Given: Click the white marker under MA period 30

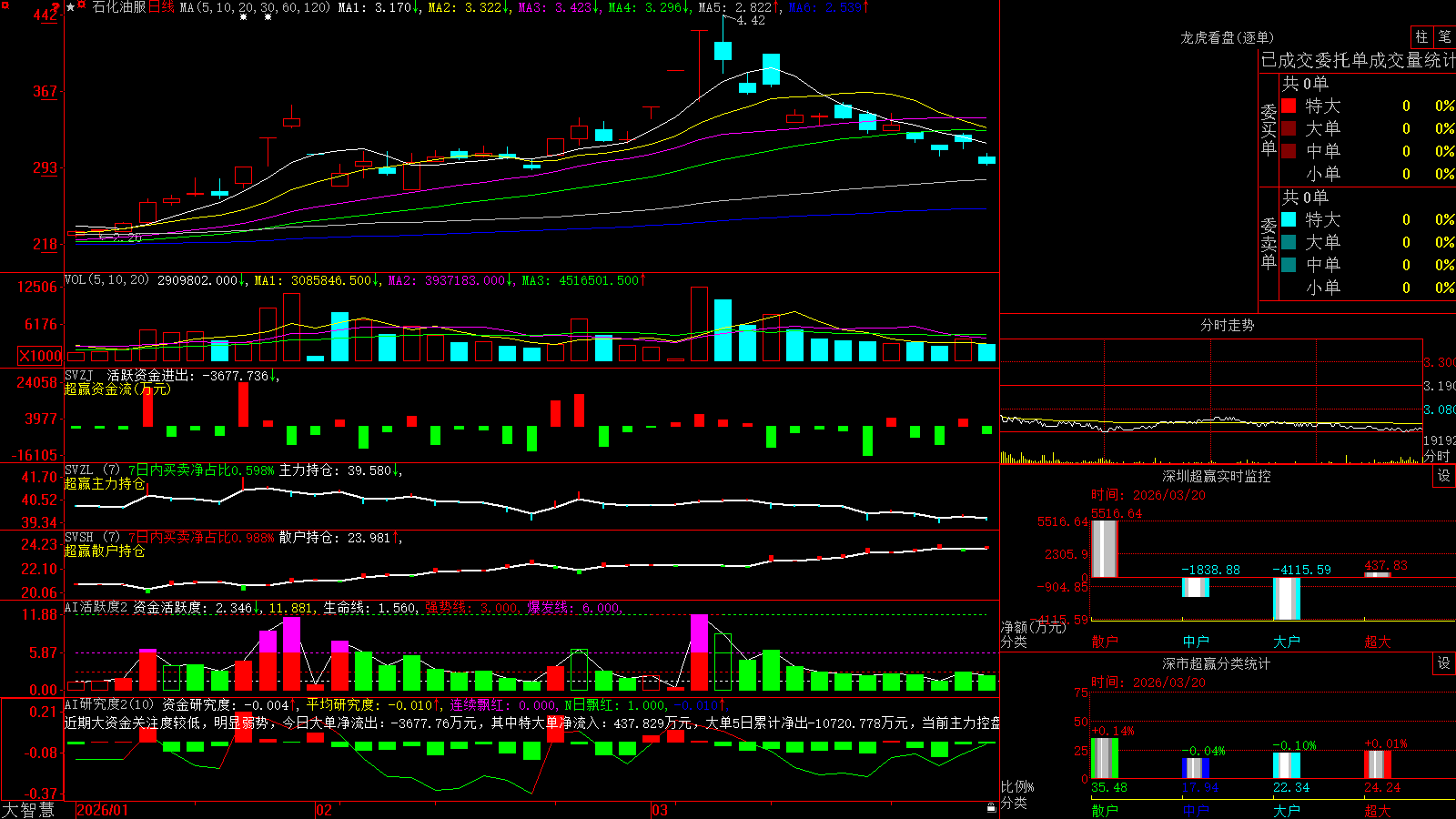Looking at the screenshot, I should [x=268, y=17].
